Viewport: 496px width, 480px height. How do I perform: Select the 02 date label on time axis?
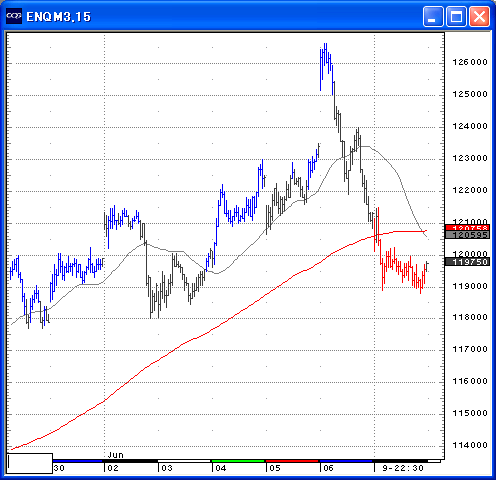113,468
